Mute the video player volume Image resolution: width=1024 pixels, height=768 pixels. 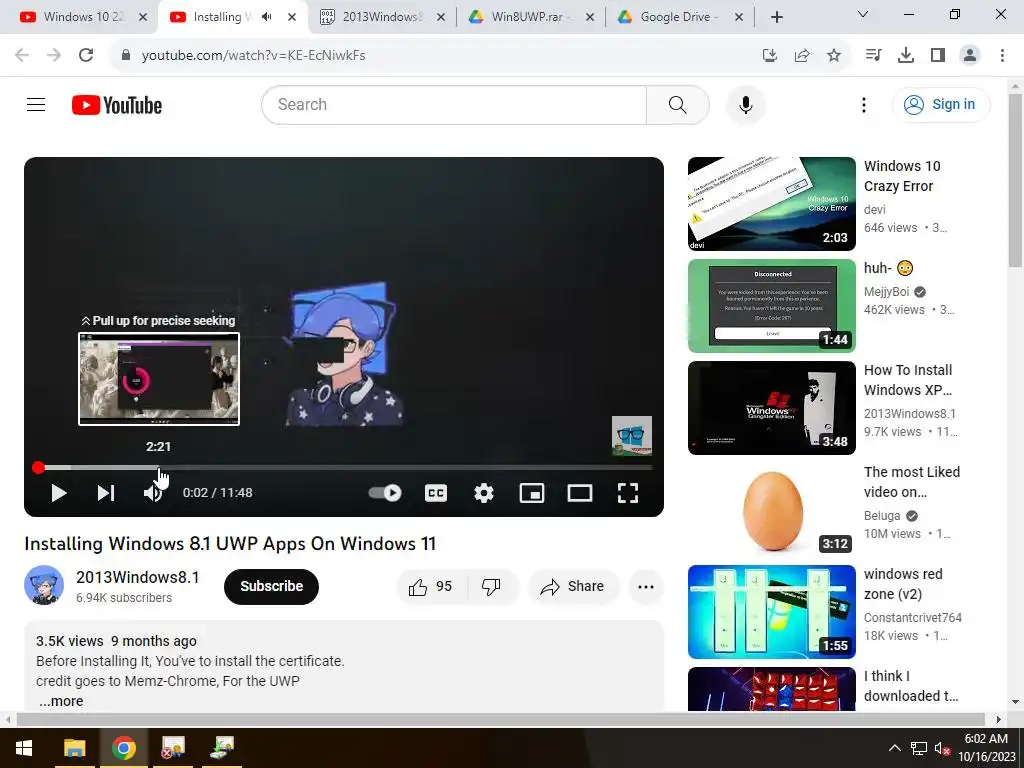click(153, 493)
